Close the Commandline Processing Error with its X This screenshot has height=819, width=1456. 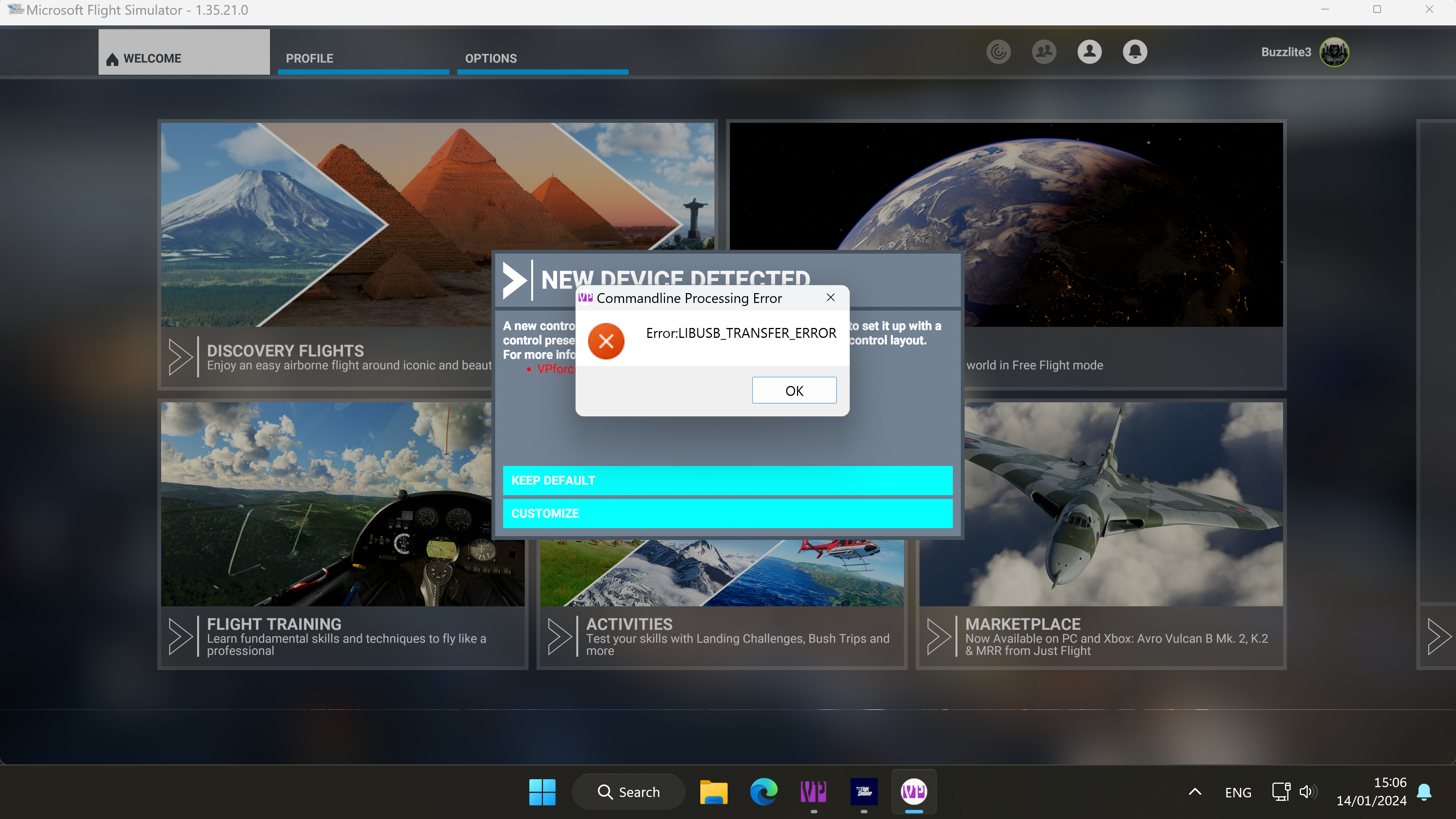(830, 297)
